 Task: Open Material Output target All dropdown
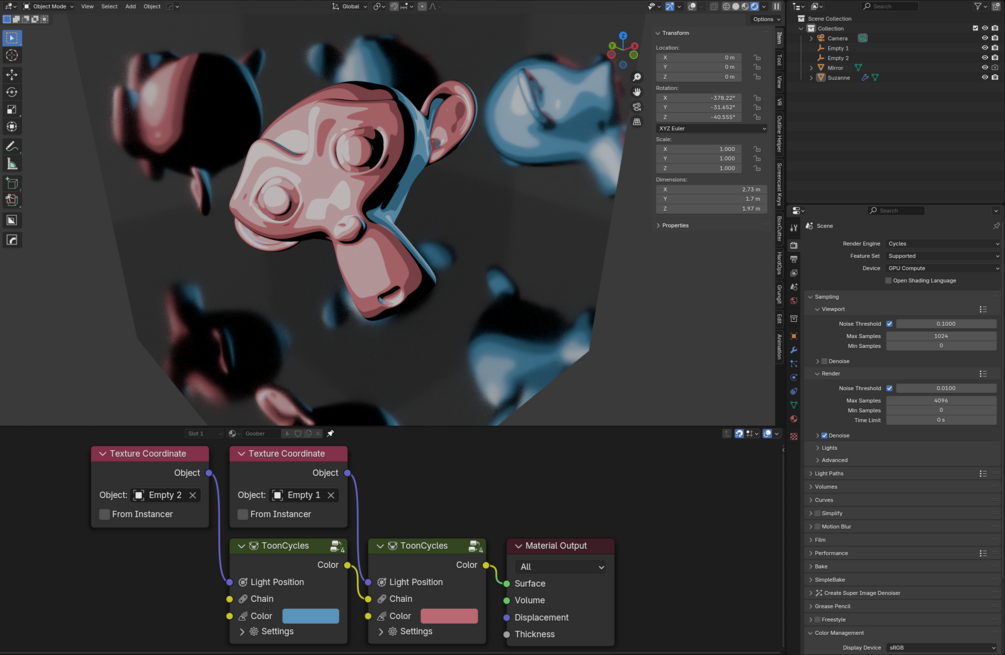[561, 567]
